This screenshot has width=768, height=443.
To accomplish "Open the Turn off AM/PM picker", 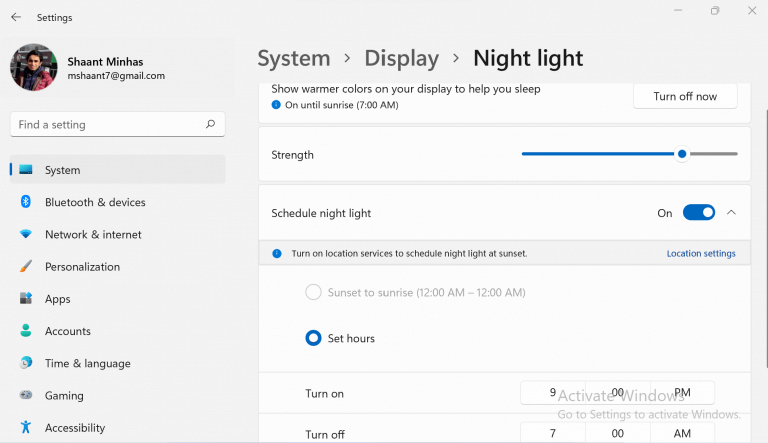I will click(x=682, y=434).
